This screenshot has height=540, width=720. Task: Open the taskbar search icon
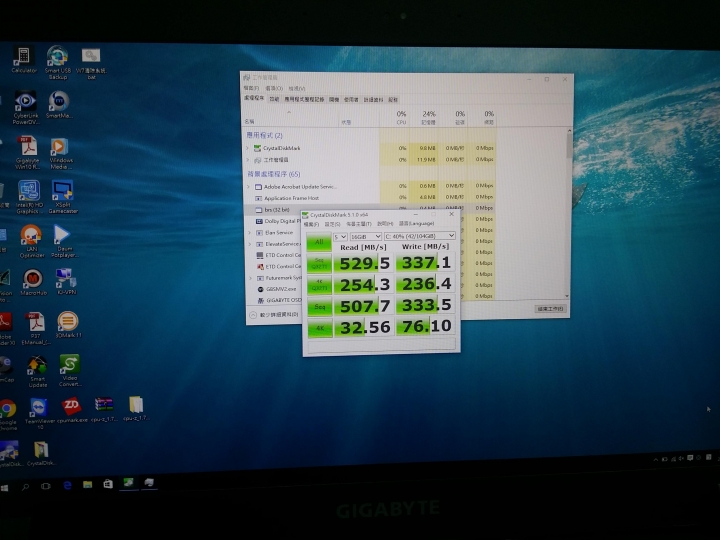pyautogui.click(x=25, y=487)
